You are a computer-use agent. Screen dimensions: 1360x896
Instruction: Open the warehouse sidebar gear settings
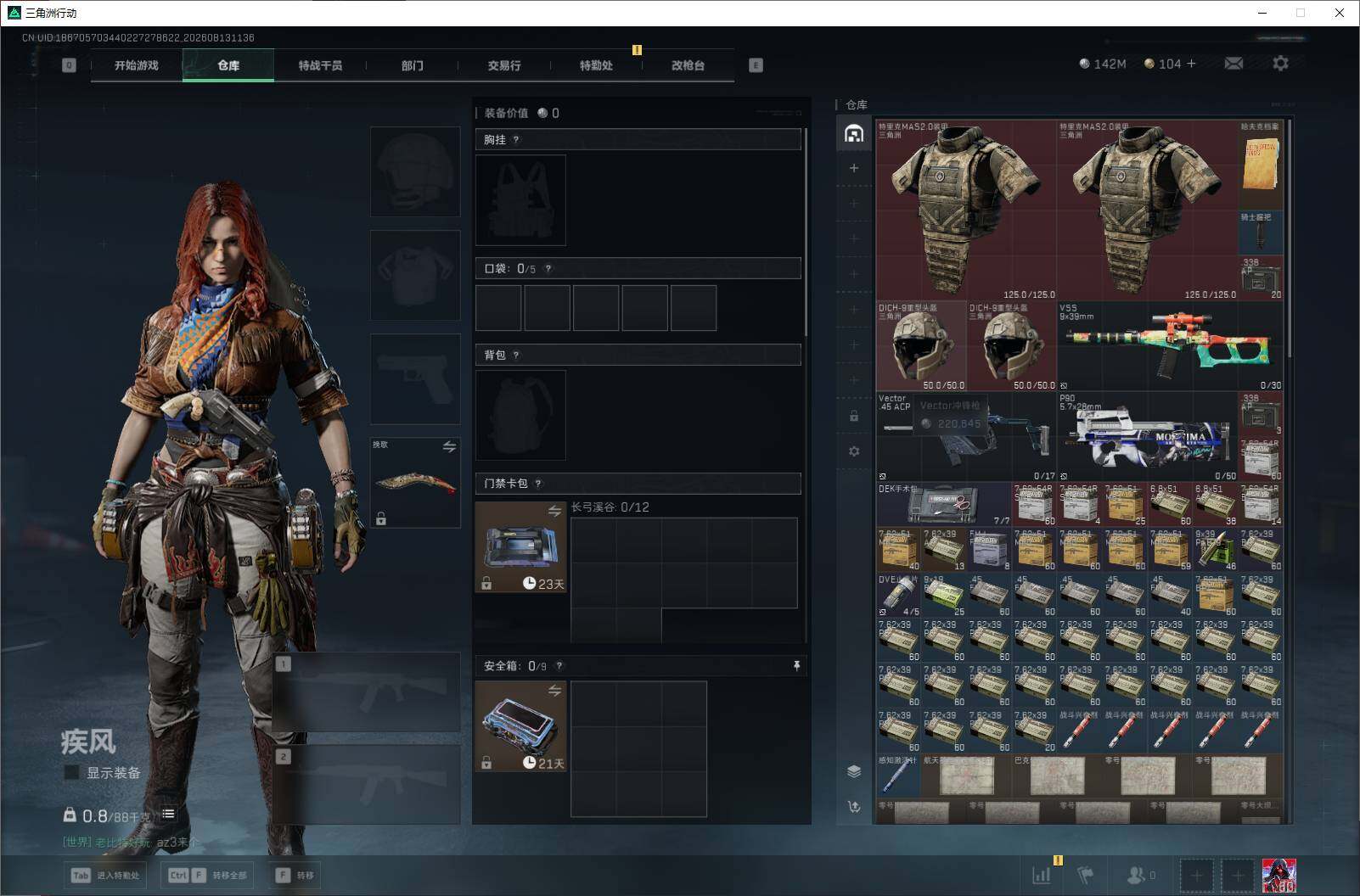854,451
